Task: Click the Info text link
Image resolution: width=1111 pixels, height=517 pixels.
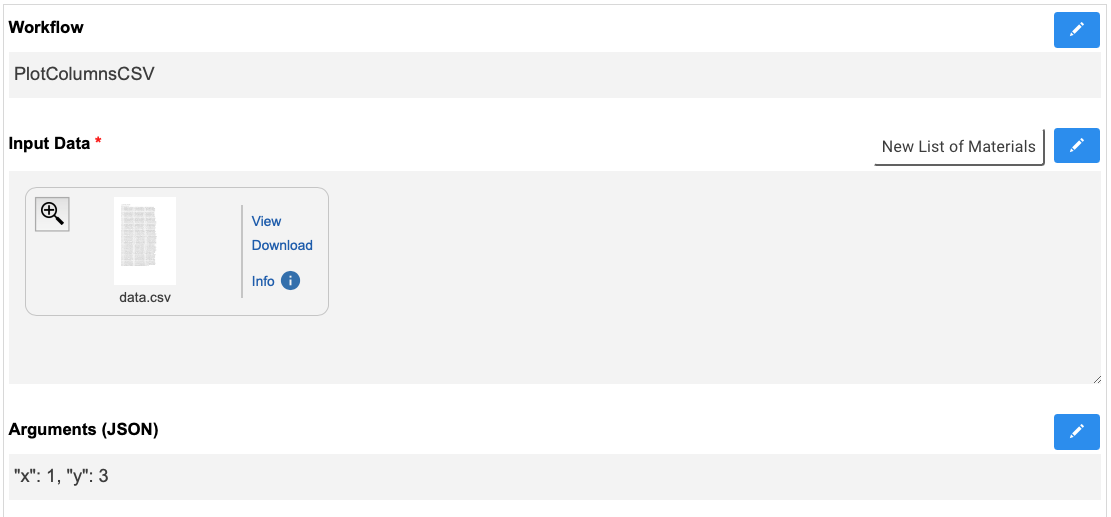Action: (x=263, y=281)
